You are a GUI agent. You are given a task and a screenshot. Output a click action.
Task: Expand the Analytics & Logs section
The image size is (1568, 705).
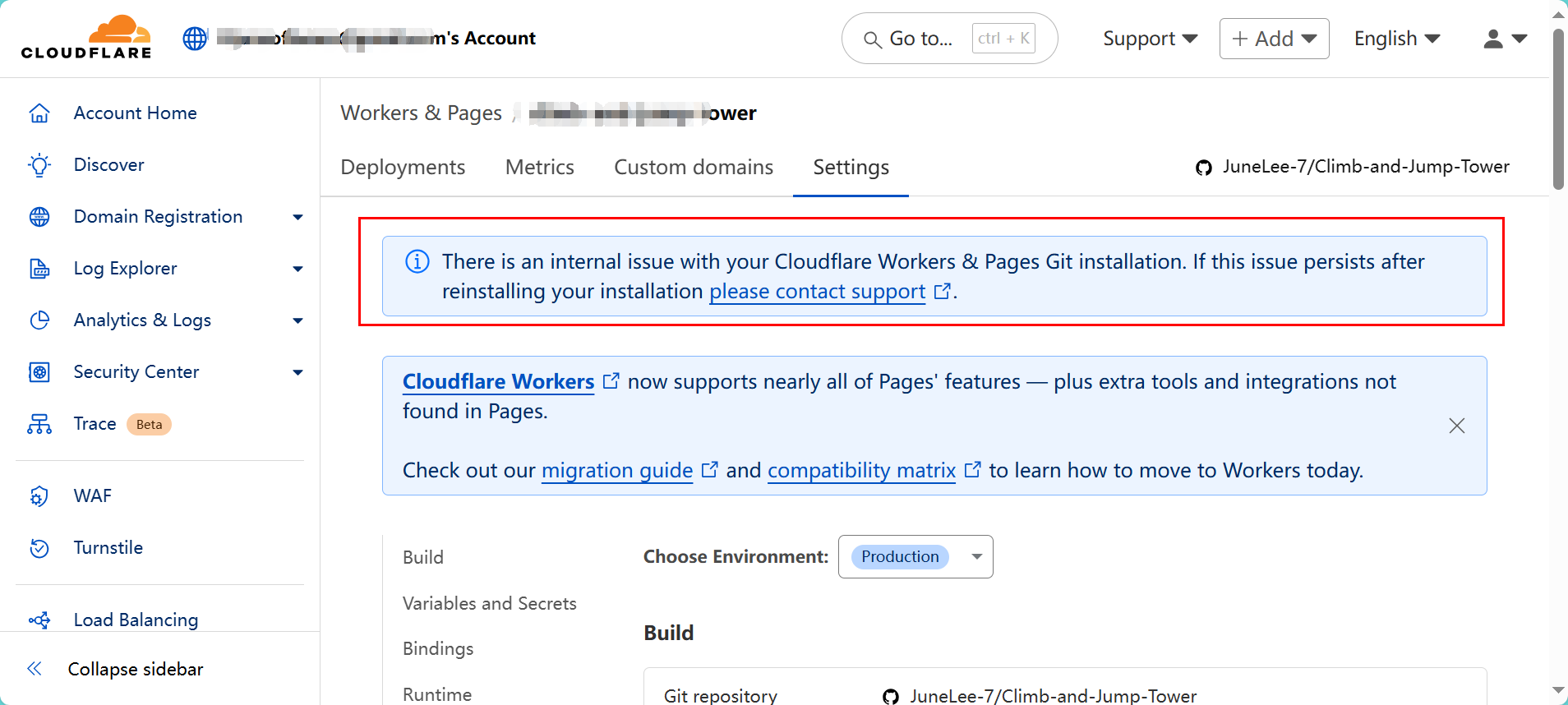(297, 320)
